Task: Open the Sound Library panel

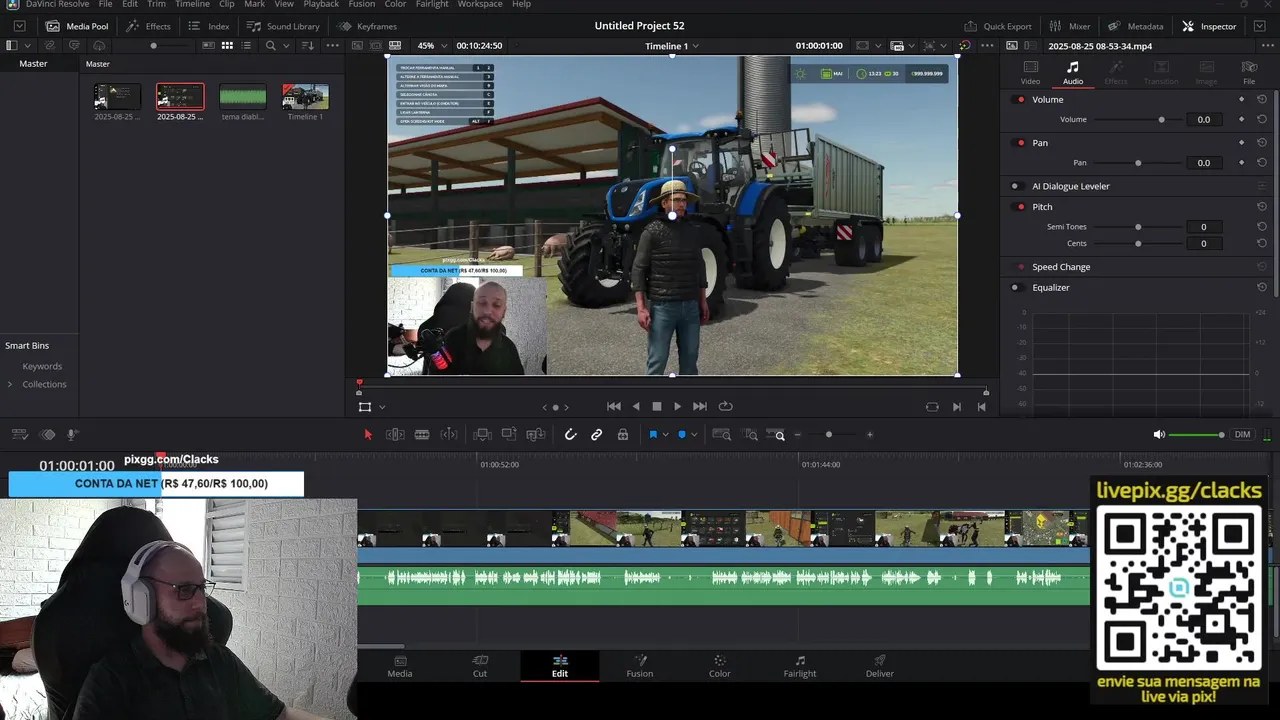Action: pyautogui.click(x=283, y=26)
